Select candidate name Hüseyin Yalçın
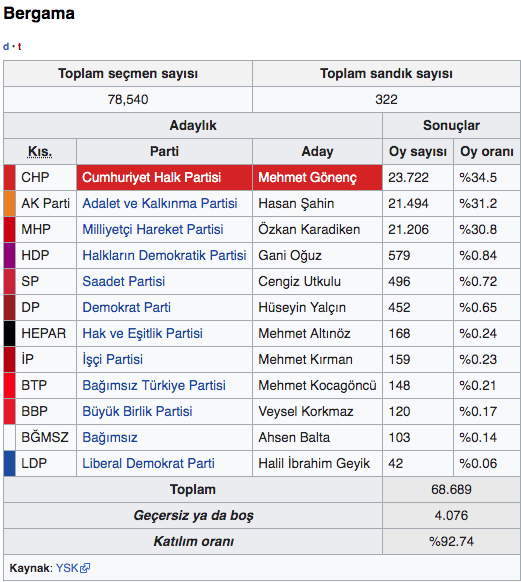The image size is (521, 582). (x=302, y=307)
